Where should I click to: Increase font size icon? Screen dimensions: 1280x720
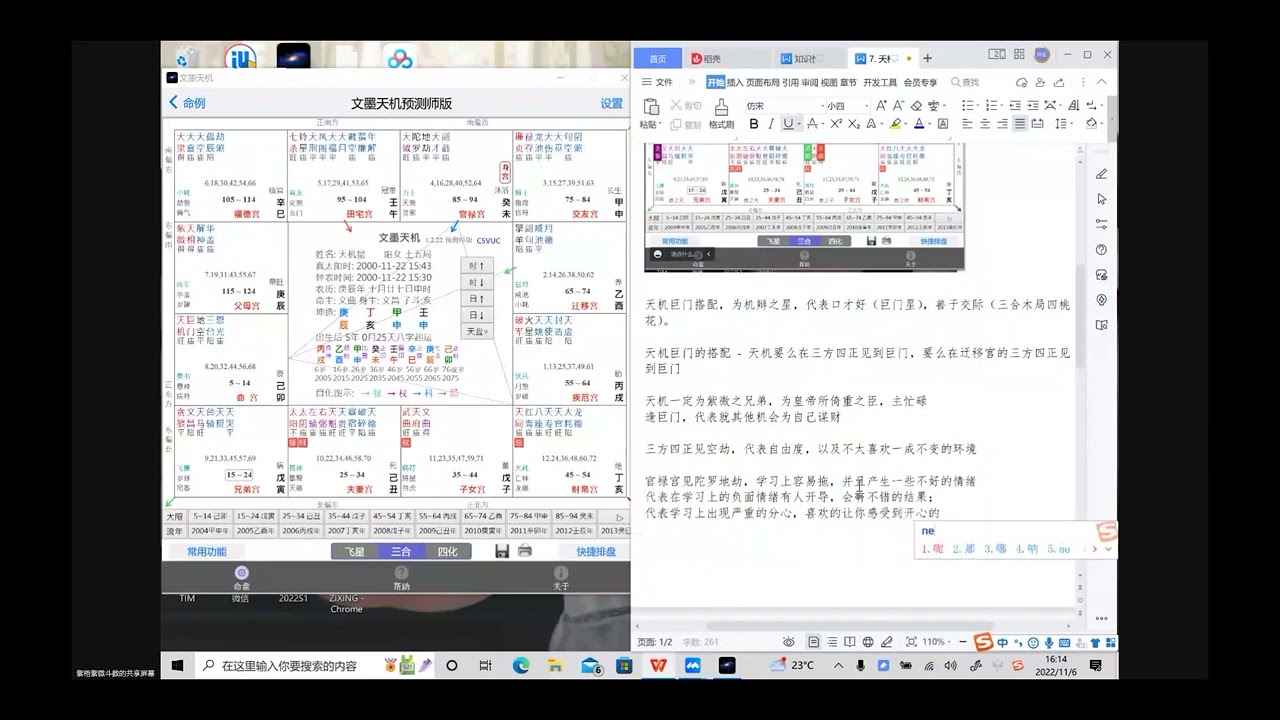881,106
